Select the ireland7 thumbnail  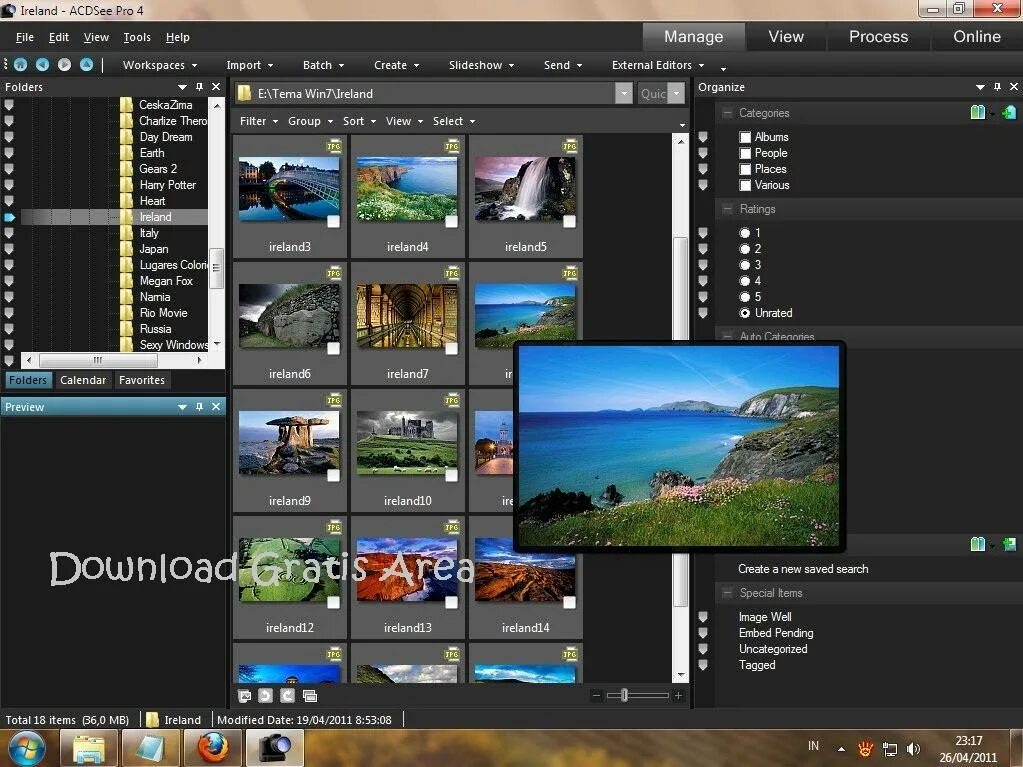coord(408,323)
